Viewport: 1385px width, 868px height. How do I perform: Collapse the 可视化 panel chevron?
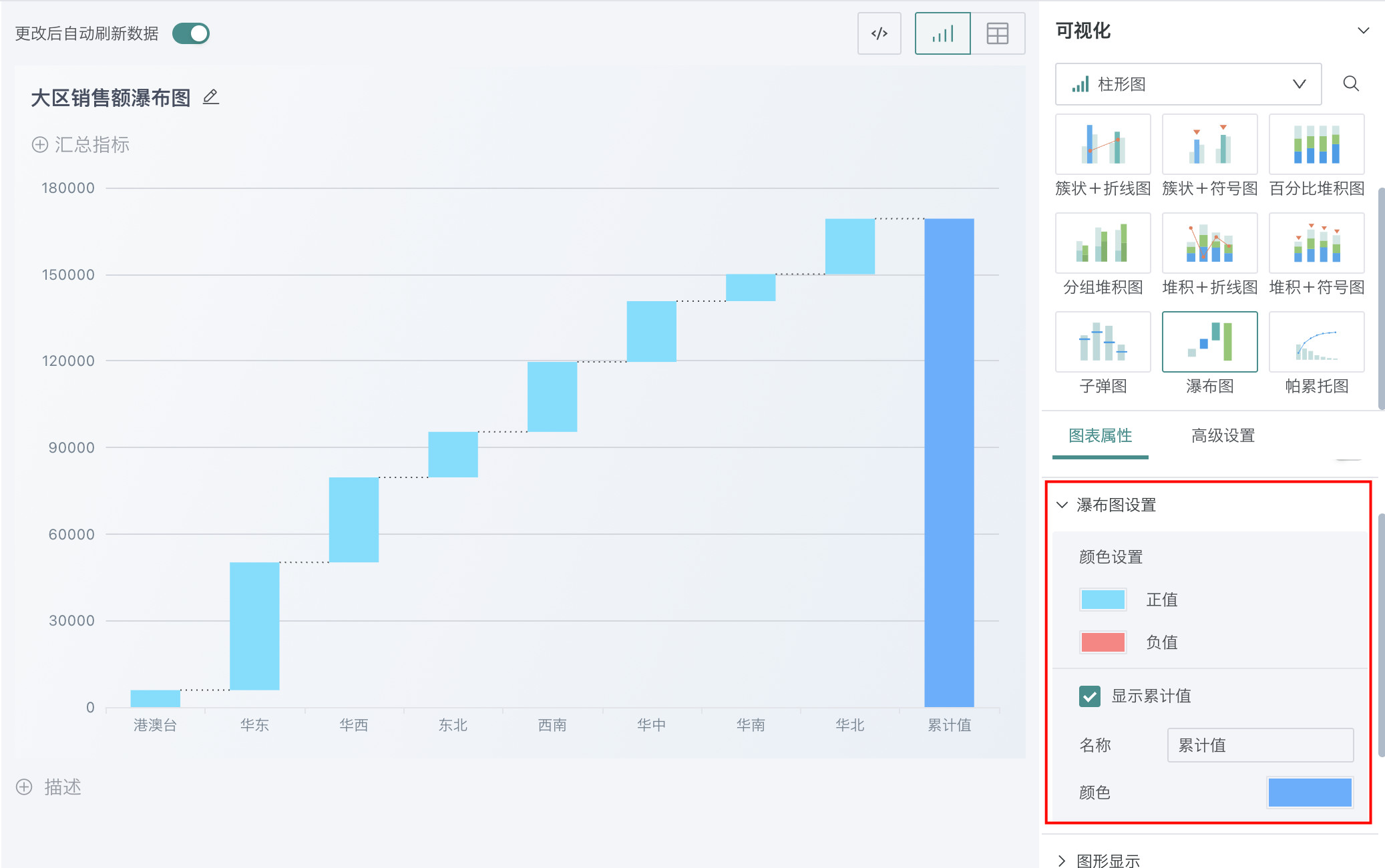tap(1364, 31)
